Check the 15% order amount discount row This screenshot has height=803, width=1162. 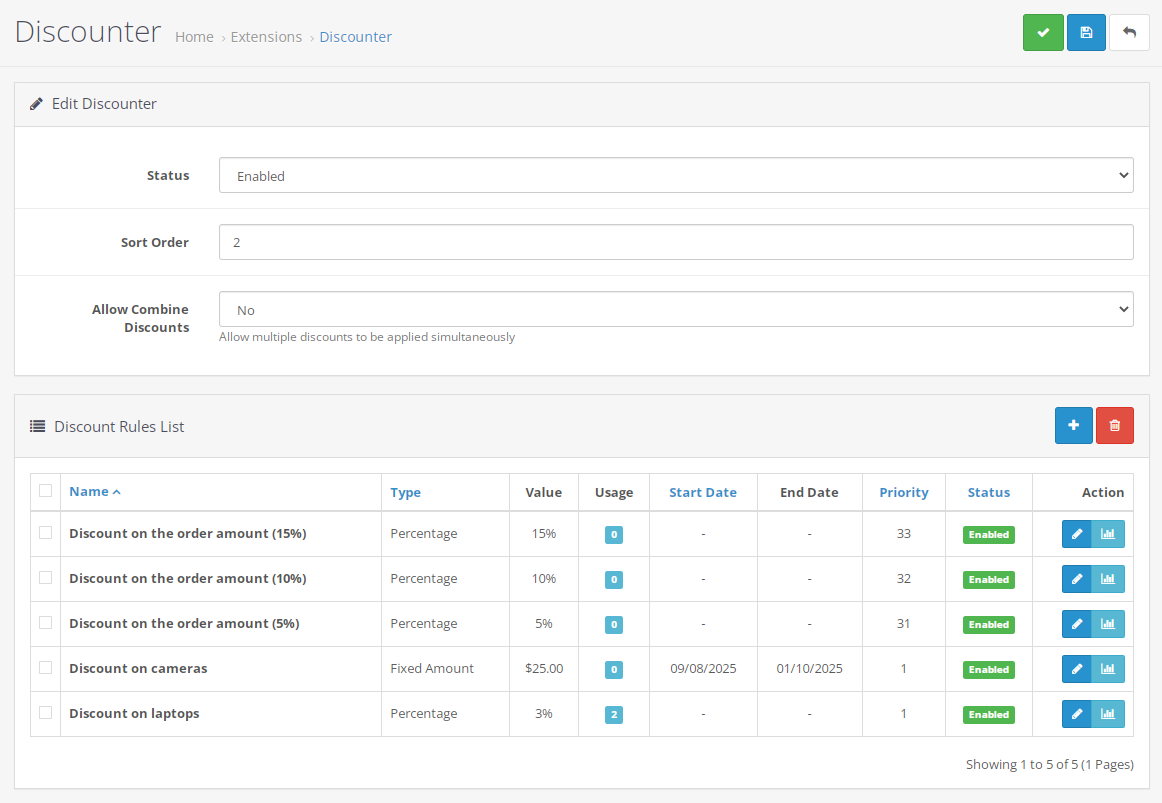(x=45, y=533)
